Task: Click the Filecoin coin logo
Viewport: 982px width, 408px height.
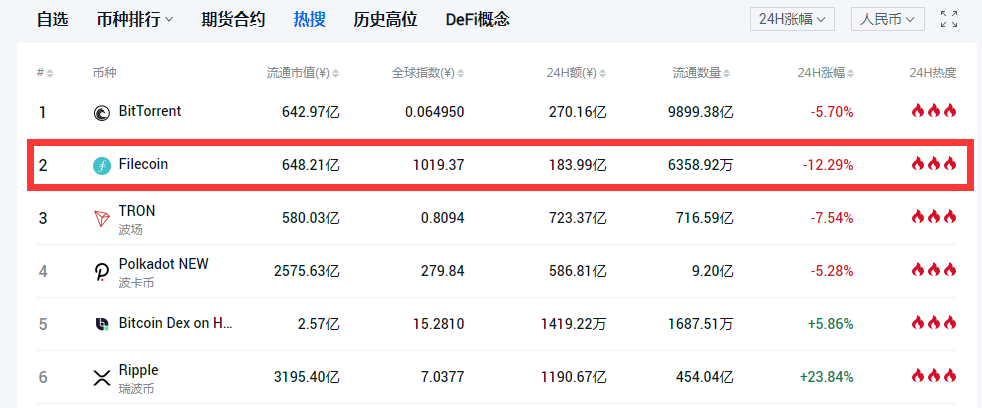Action: coord(101,166)
